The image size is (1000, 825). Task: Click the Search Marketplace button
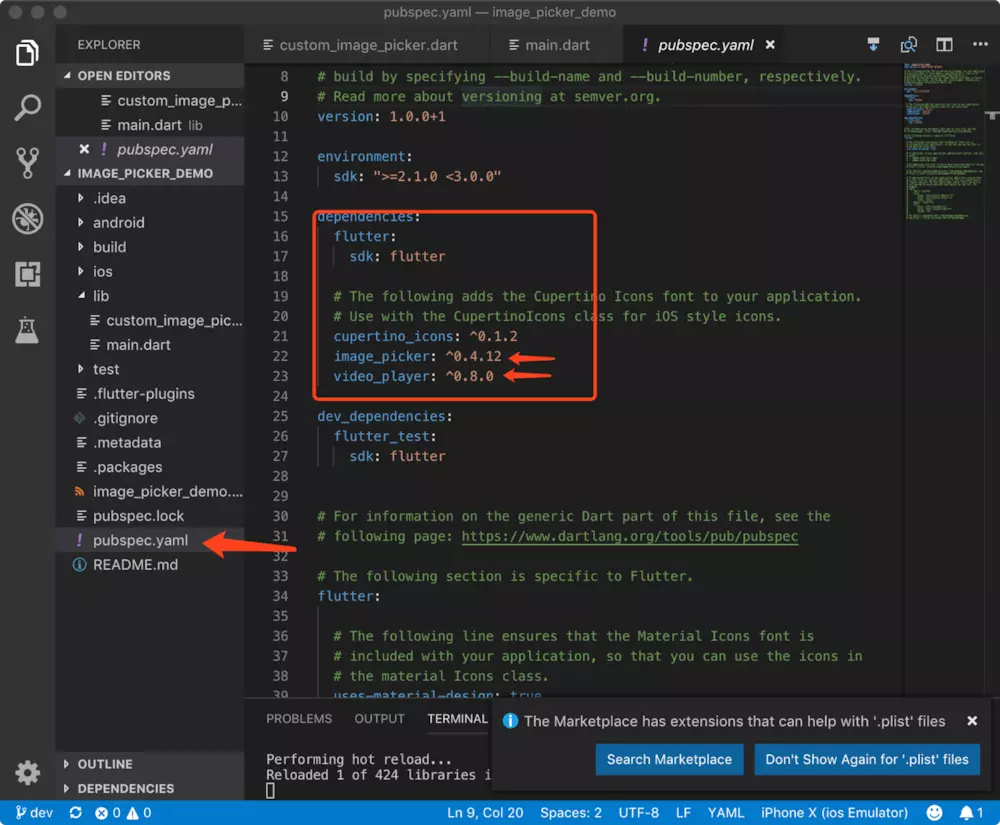pos(669,759)
